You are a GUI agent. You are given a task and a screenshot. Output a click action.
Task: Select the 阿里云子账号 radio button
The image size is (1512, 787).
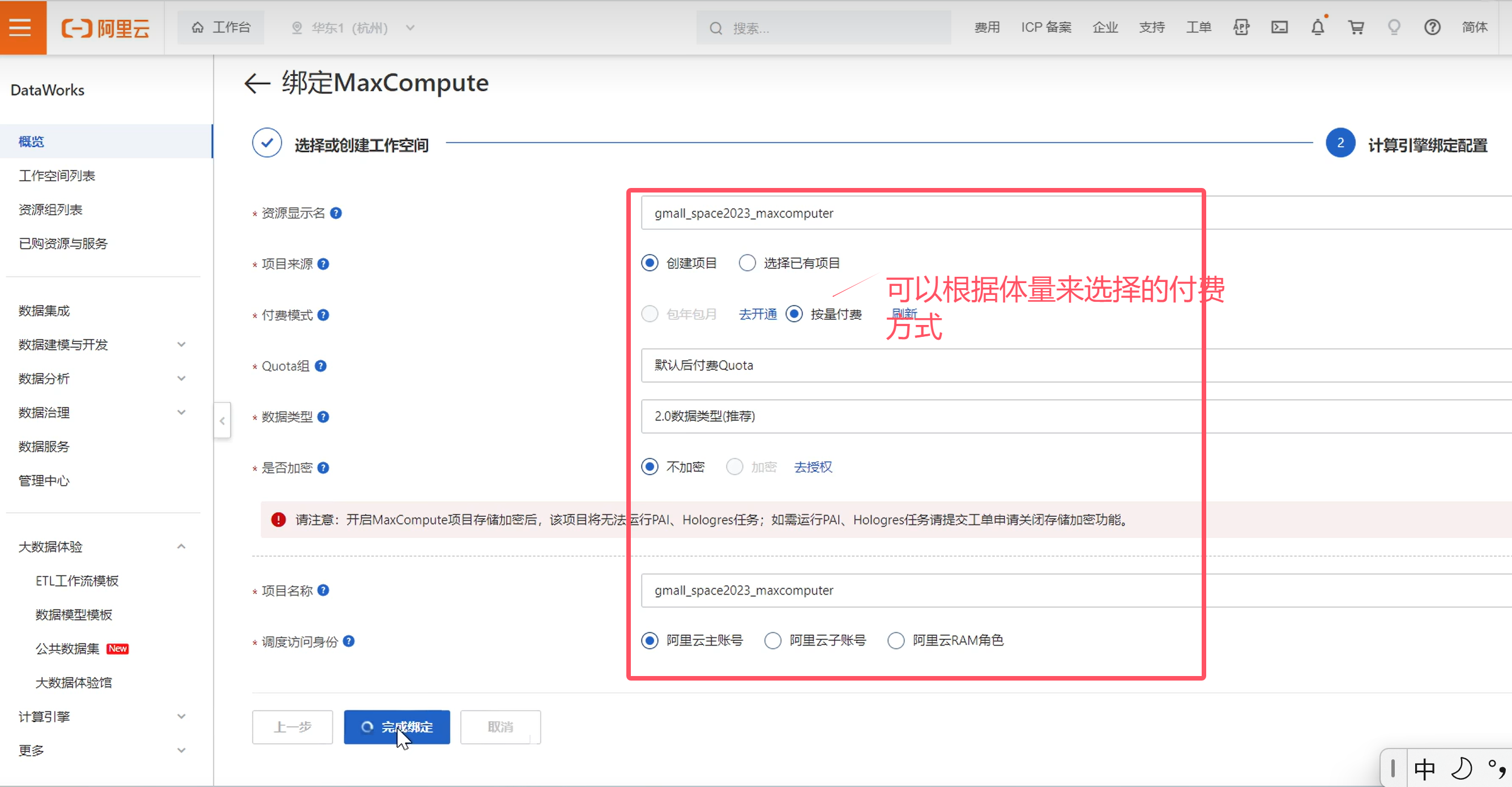coord(773,640)
